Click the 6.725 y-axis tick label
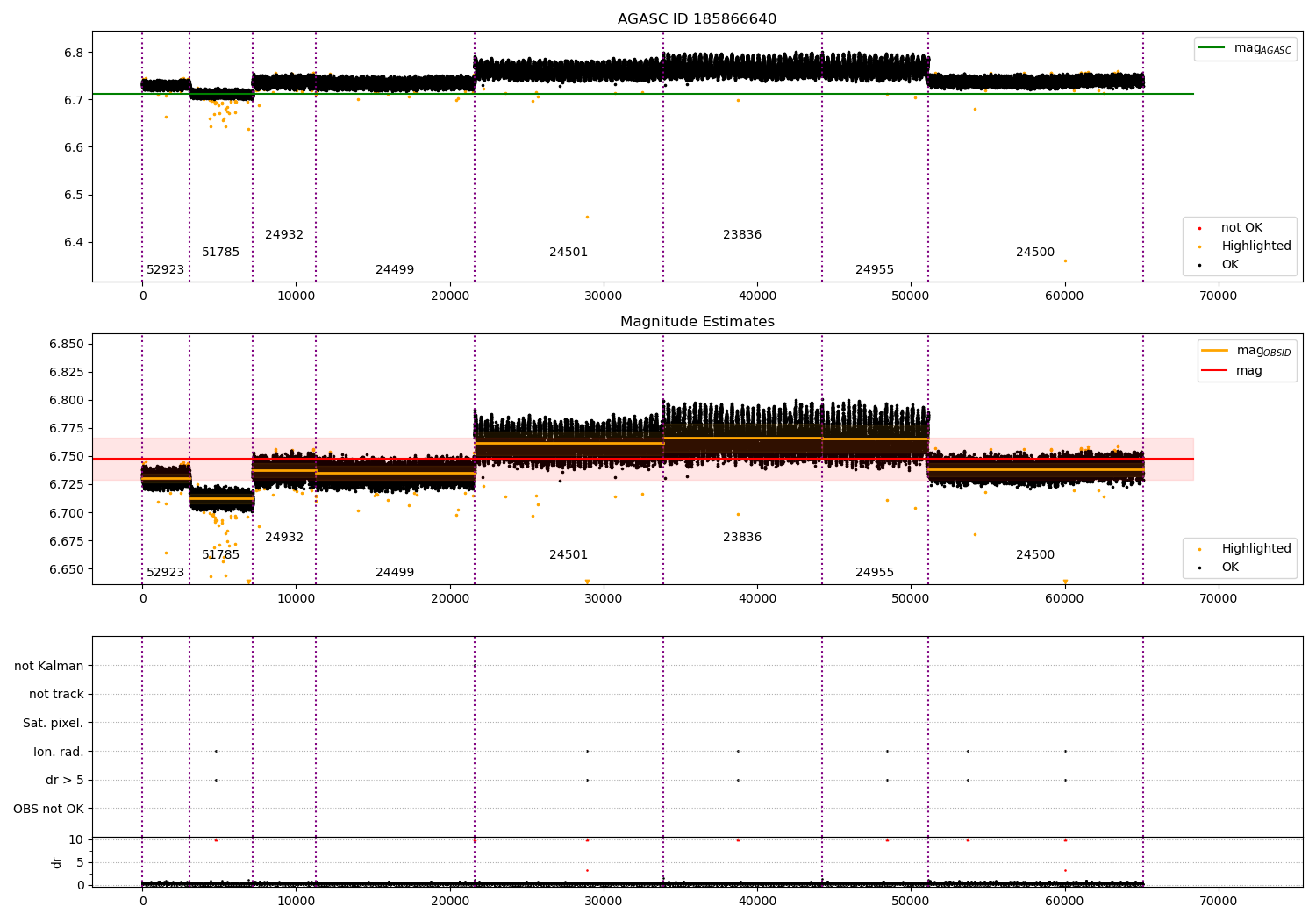The height and width of the screenshot is (921, 1316). pyautogui.click(x=67, y=484)
